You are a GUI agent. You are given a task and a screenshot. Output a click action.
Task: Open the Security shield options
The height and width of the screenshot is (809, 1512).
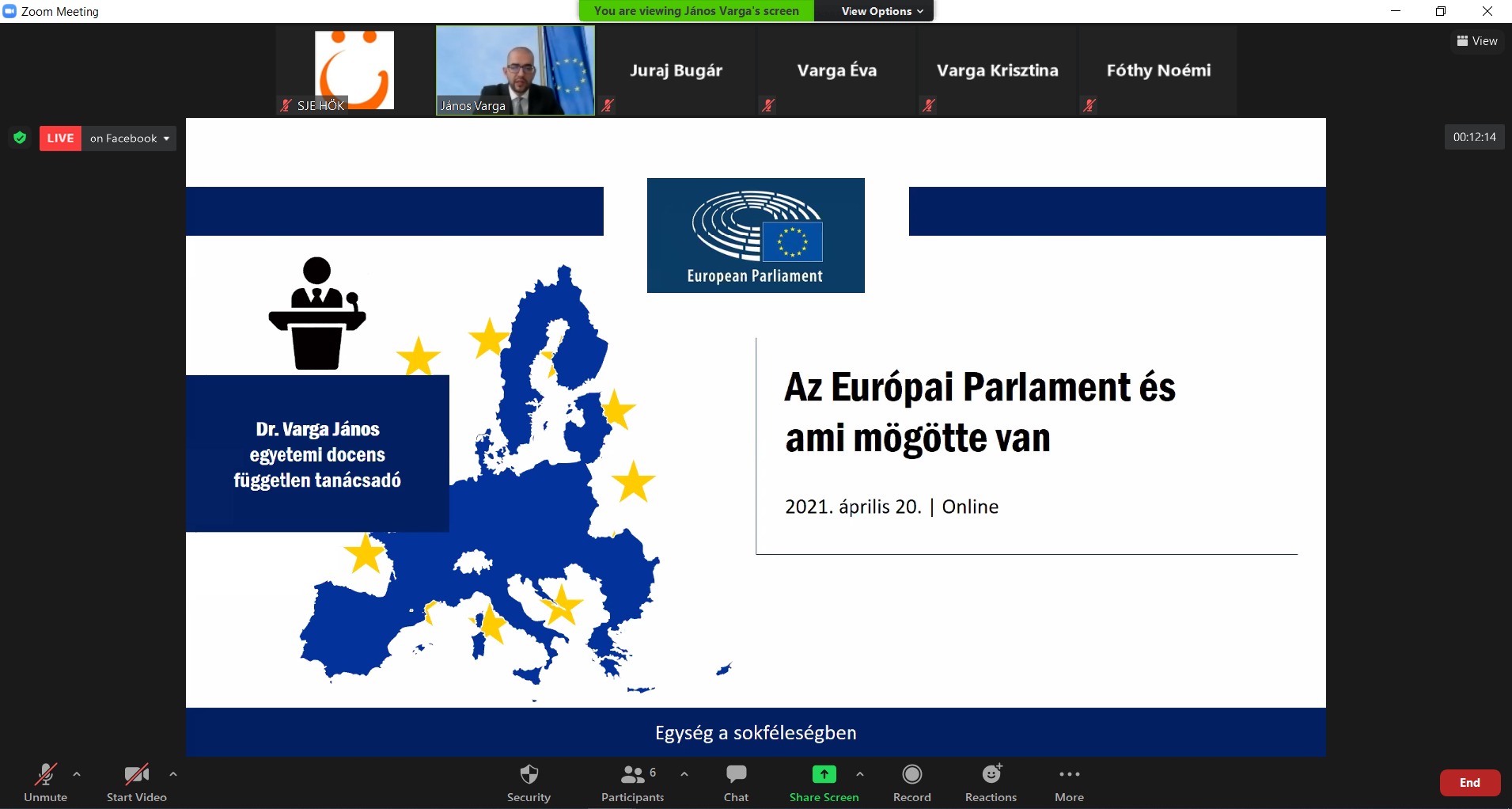[x=529, y=782]
